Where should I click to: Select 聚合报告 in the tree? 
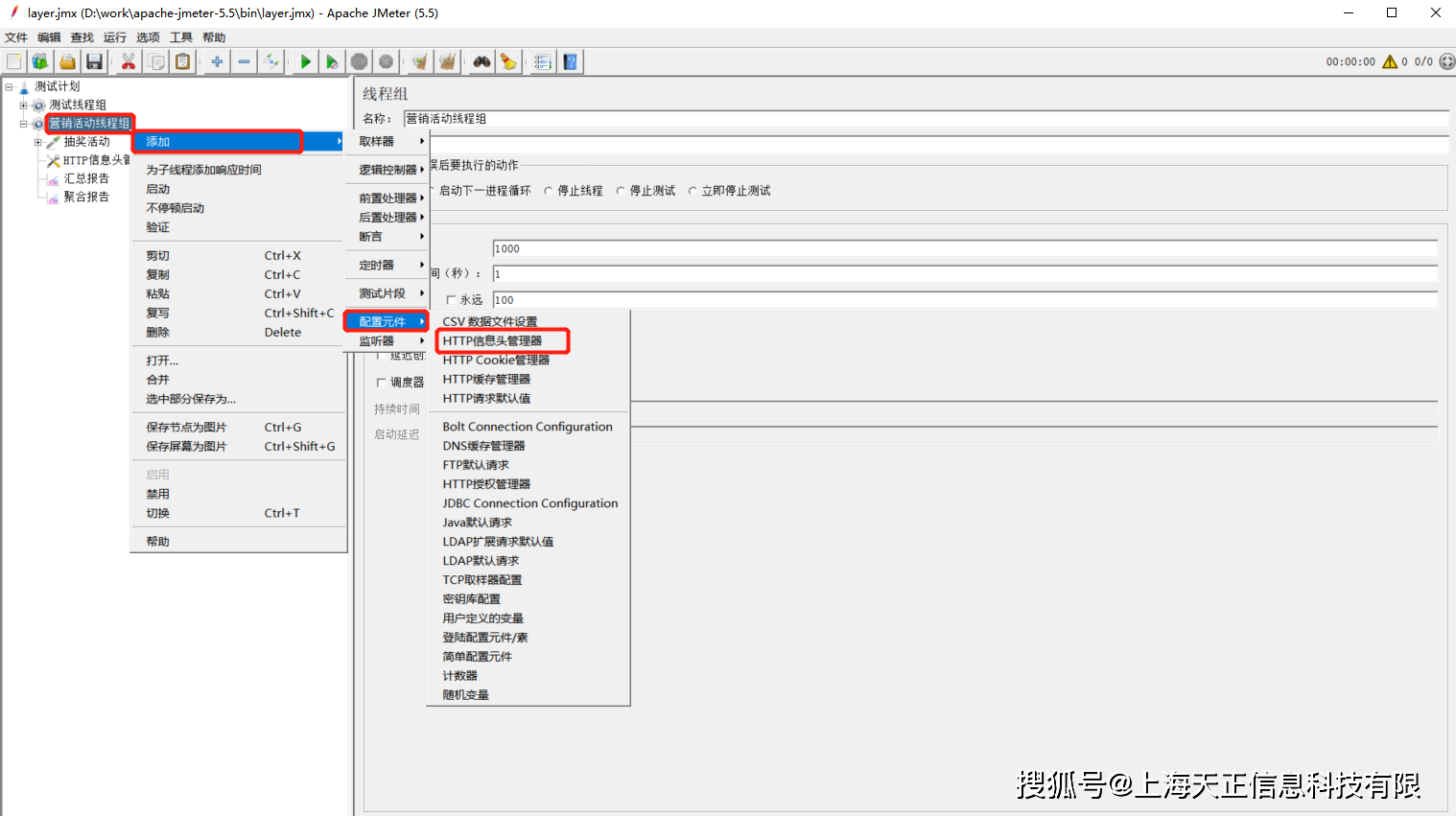[x=86, y=197]
